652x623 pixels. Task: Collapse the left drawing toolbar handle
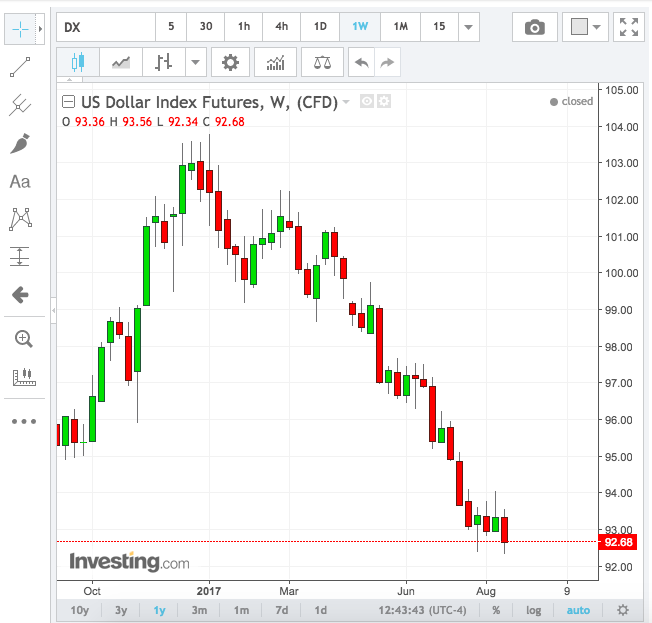[53, 310]
